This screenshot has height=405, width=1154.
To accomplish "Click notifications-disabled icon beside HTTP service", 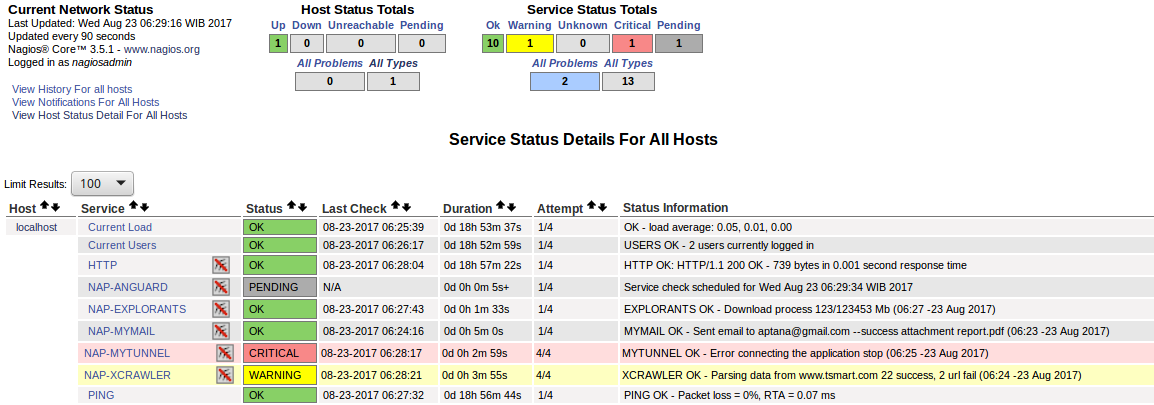I will pyautogui.click(x=220, y=265).
